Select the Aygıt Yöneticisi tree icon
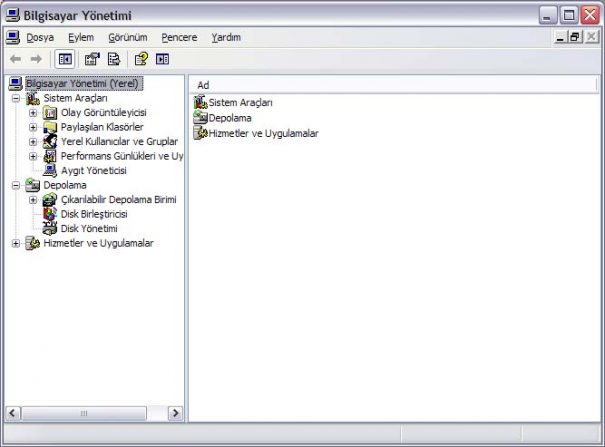The image size is (605, 447). [x=50, y=170]
